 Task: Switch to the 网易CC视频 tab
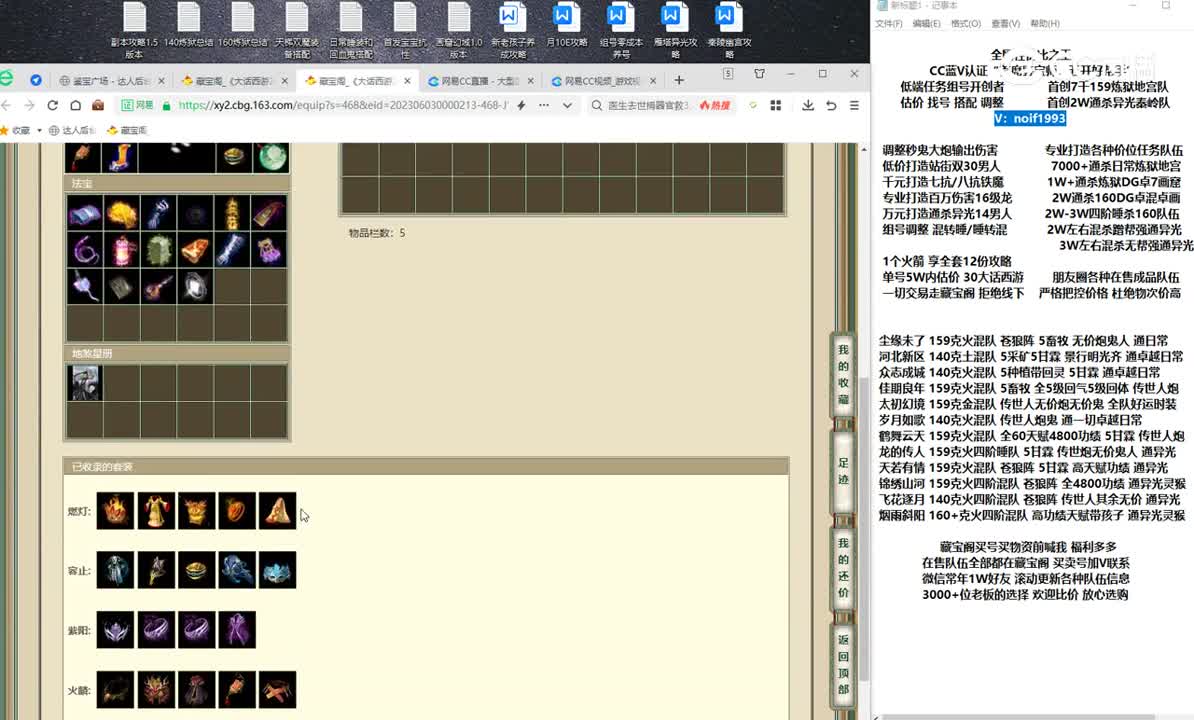[600, 81]
